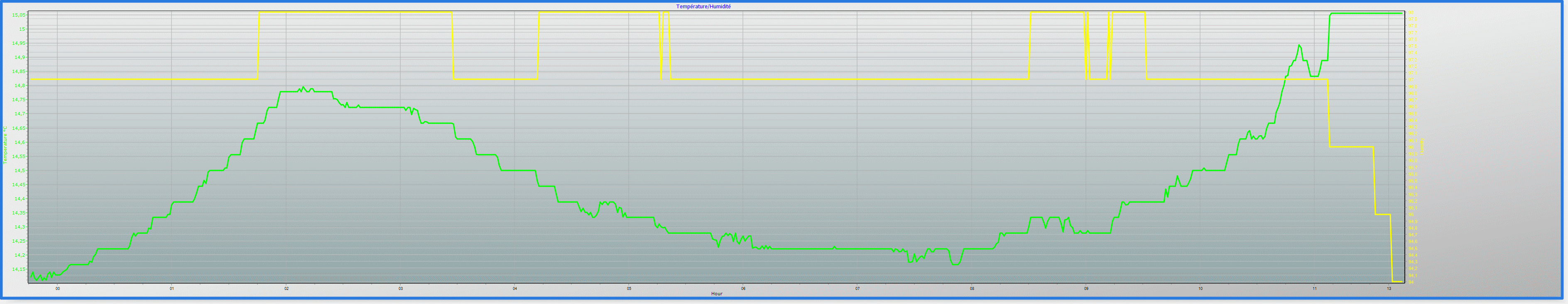Click temperature axis label "14,2"
Image resolution: width=1568 pixels, height=304 pixels.
pos(21,255)
